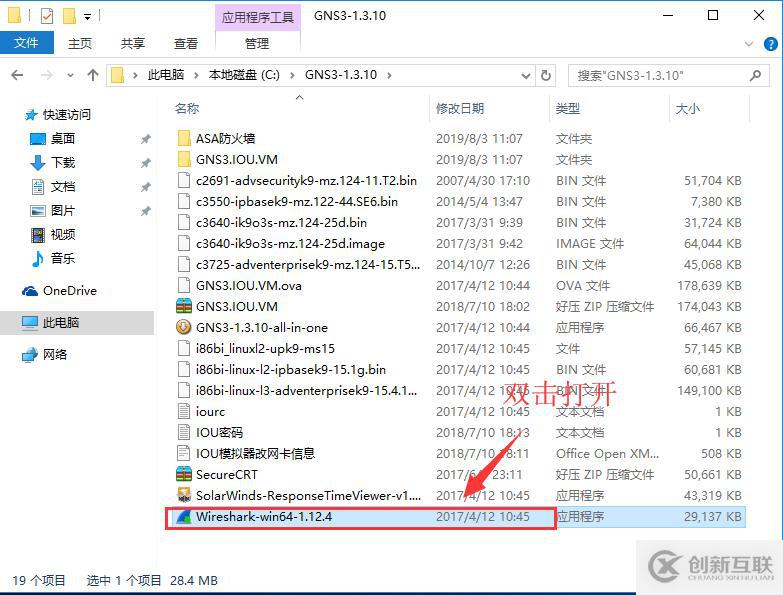Click the 应用程序工具 contextual tab
Image resolution: width=783 pixels, height=595 pixels.
[258, 17]
